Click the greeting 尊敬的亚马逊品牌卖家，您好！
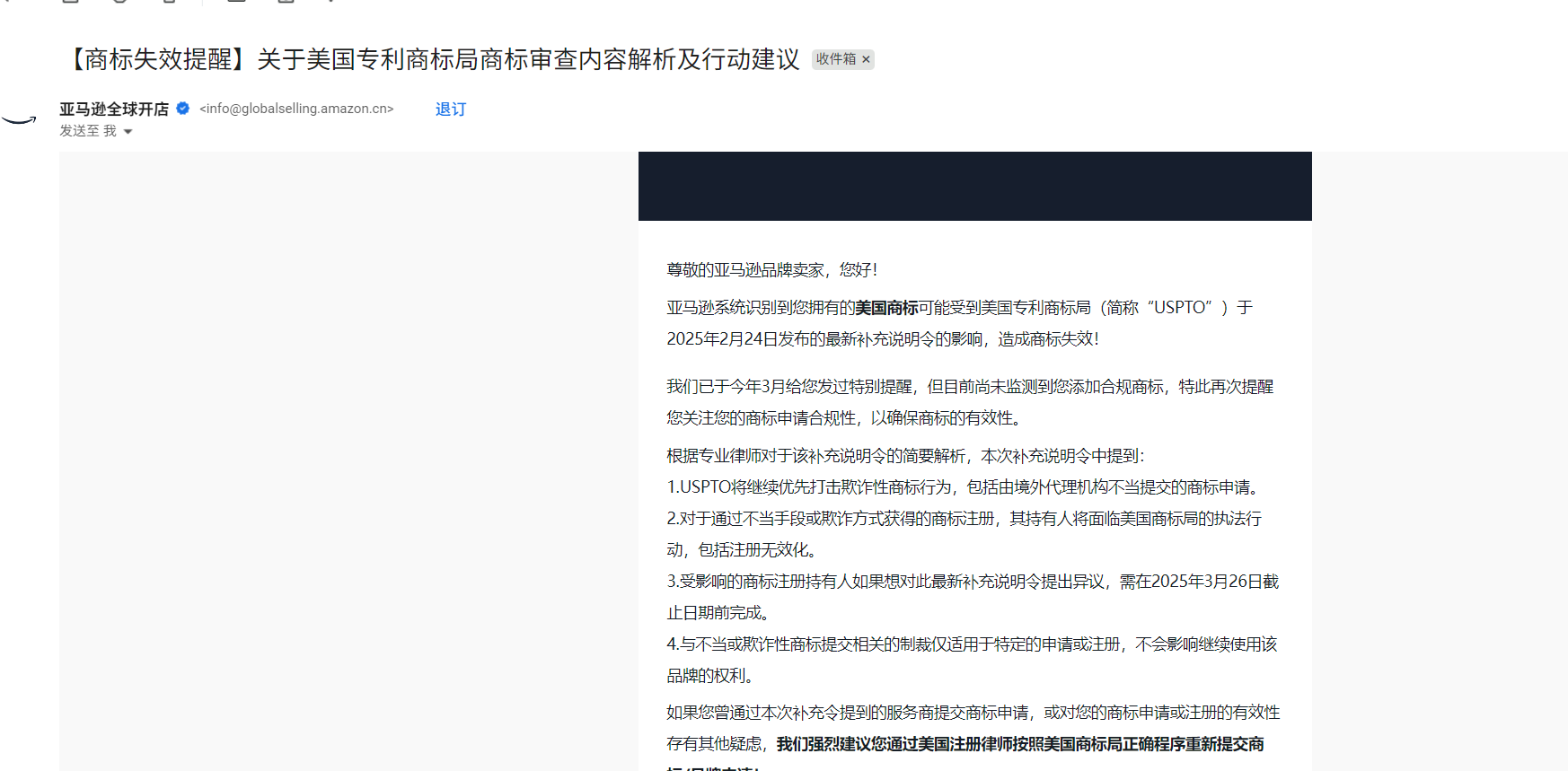The width and height of the screenshot is (1568, 771). (x=771, y=270)
